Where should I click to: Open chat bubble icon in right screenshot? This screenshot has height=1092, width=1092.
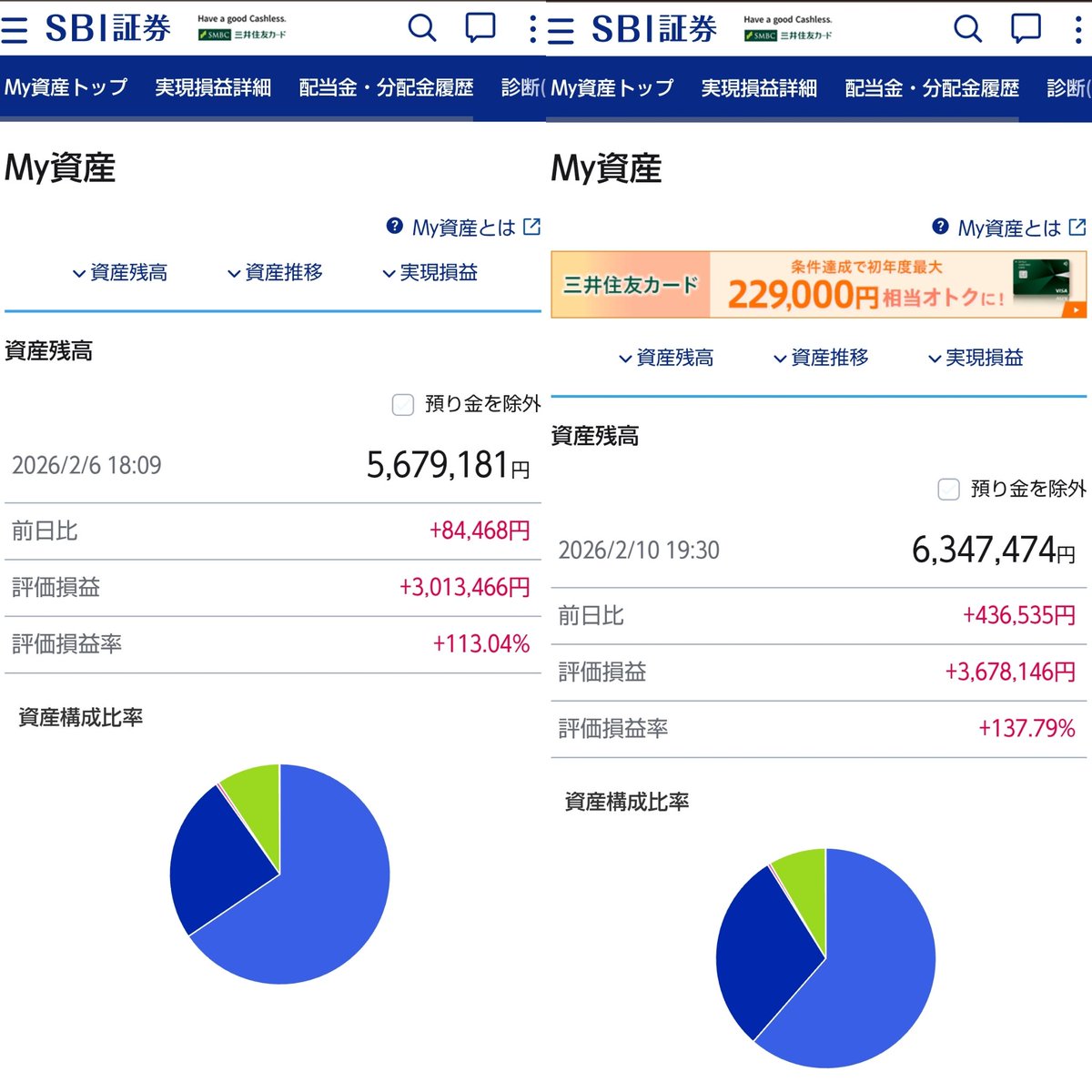[1026, 28]
